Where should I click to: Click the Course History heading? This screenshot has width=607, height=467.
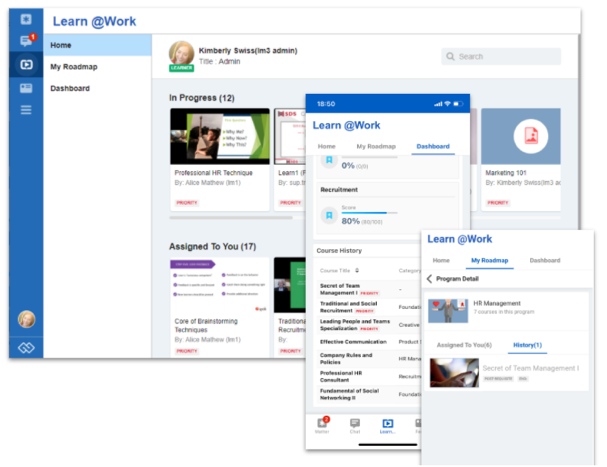339,251
